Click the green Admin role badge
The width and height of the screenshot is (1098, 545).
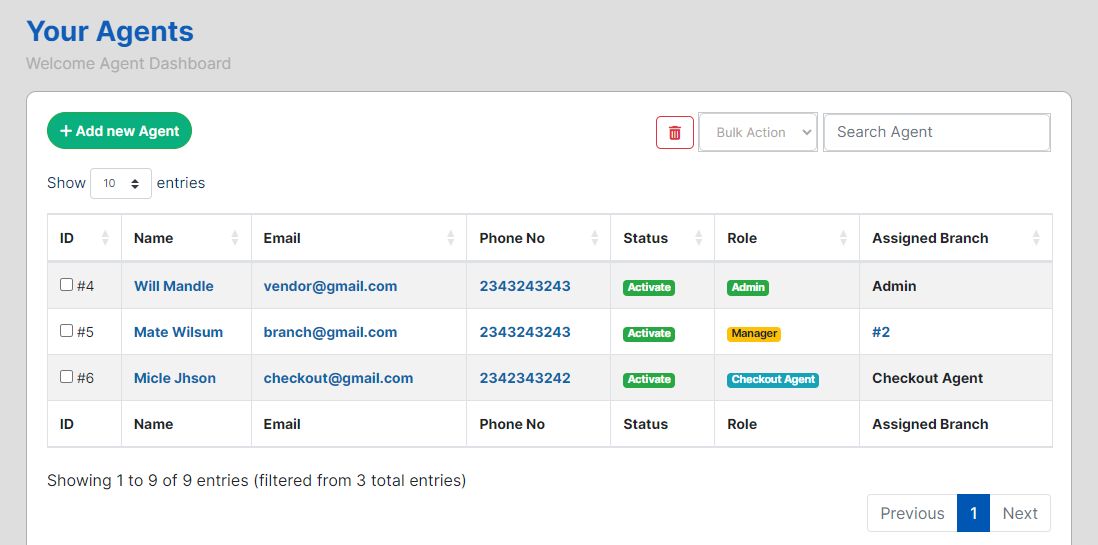click(748, 287)
